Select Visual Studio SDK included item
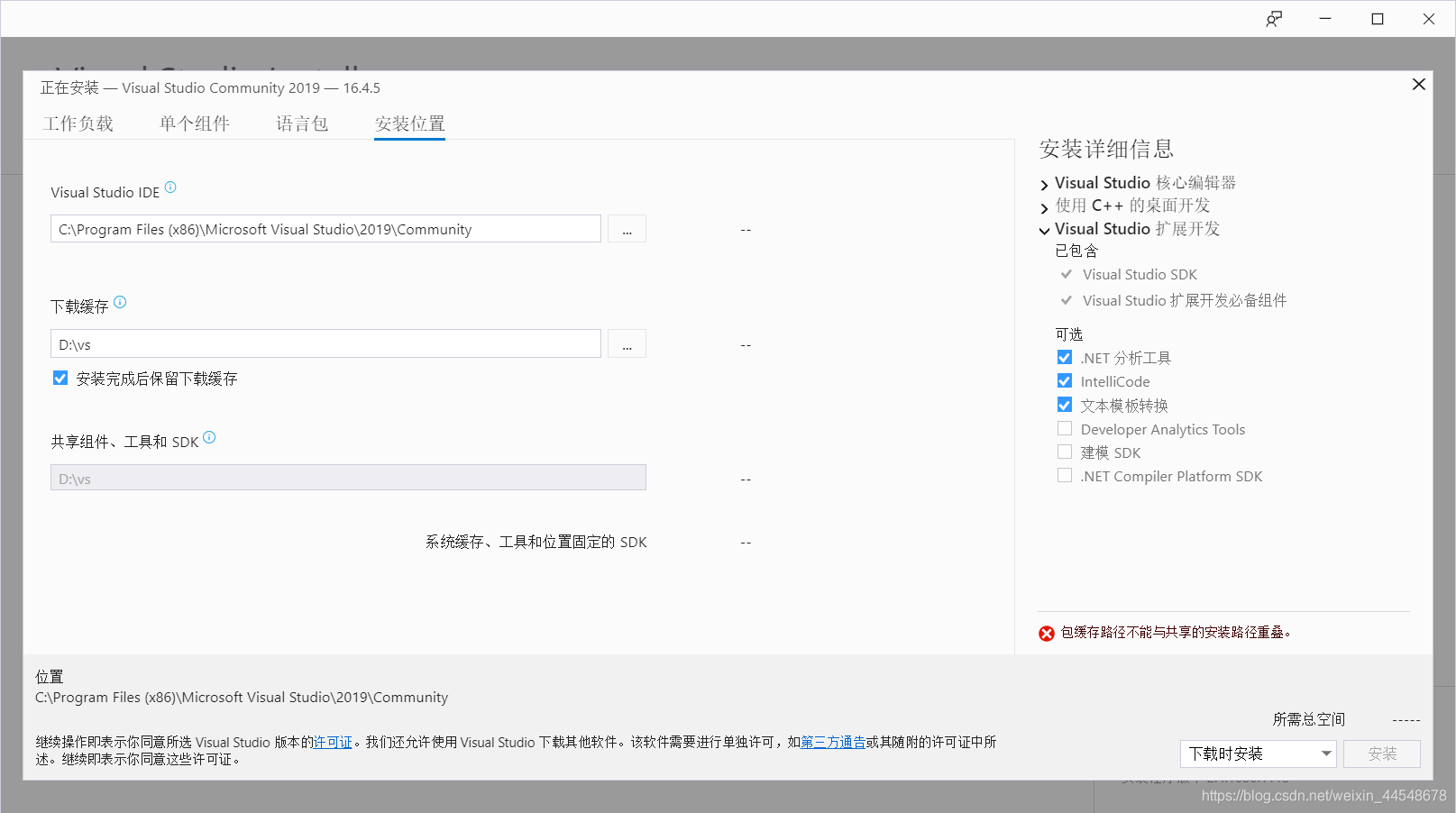Viewport: 1456px width, 813px height. pos(1140,274)
